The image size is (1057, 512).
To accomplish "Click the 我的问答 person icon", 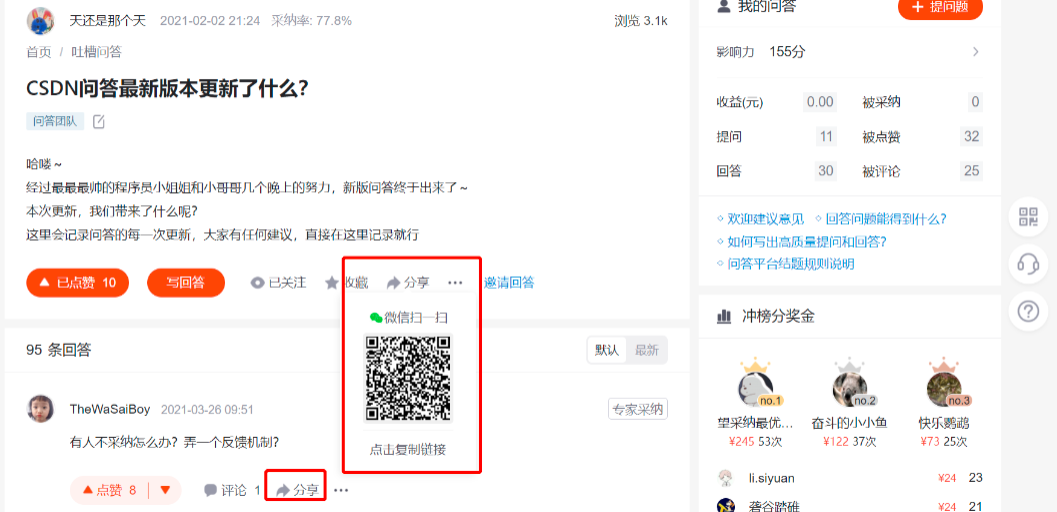I will (x=724, y=7).
